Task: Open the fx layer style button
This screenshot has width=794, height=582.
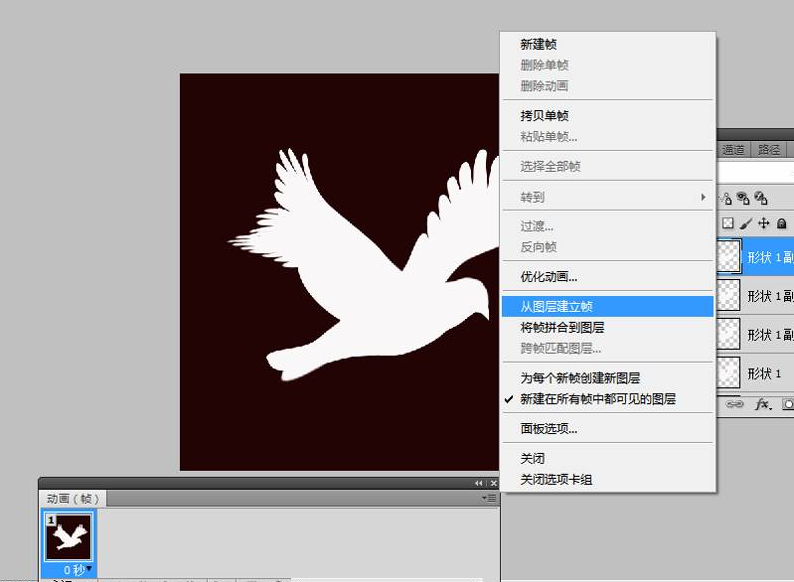Action: (763, 404)
